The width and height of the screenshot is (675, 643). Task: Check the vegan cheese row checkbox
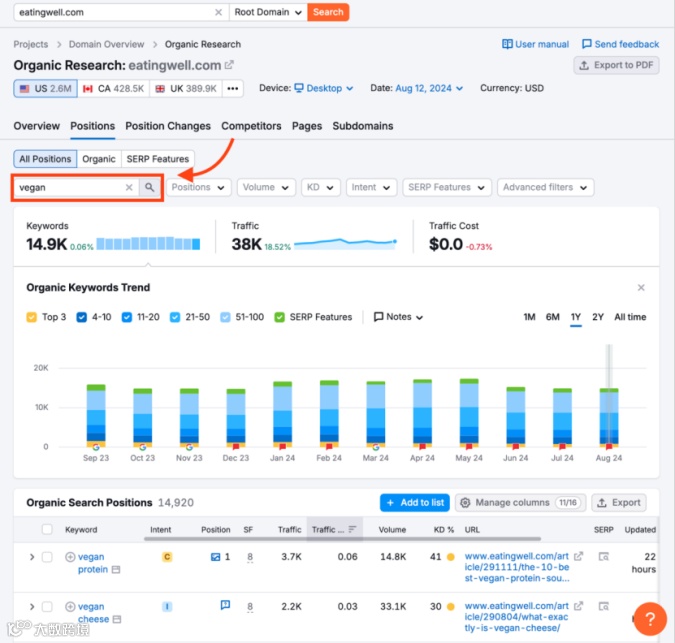pos(47,606)
